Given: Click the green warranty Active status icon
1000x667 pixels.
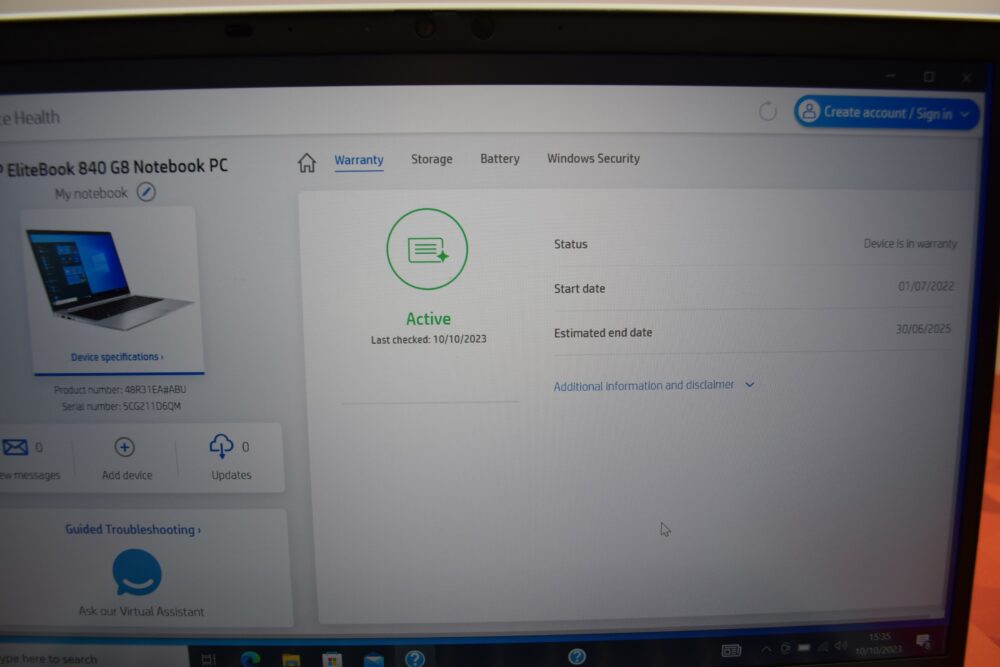Looking at the screenshot, I should pos(427,249).
